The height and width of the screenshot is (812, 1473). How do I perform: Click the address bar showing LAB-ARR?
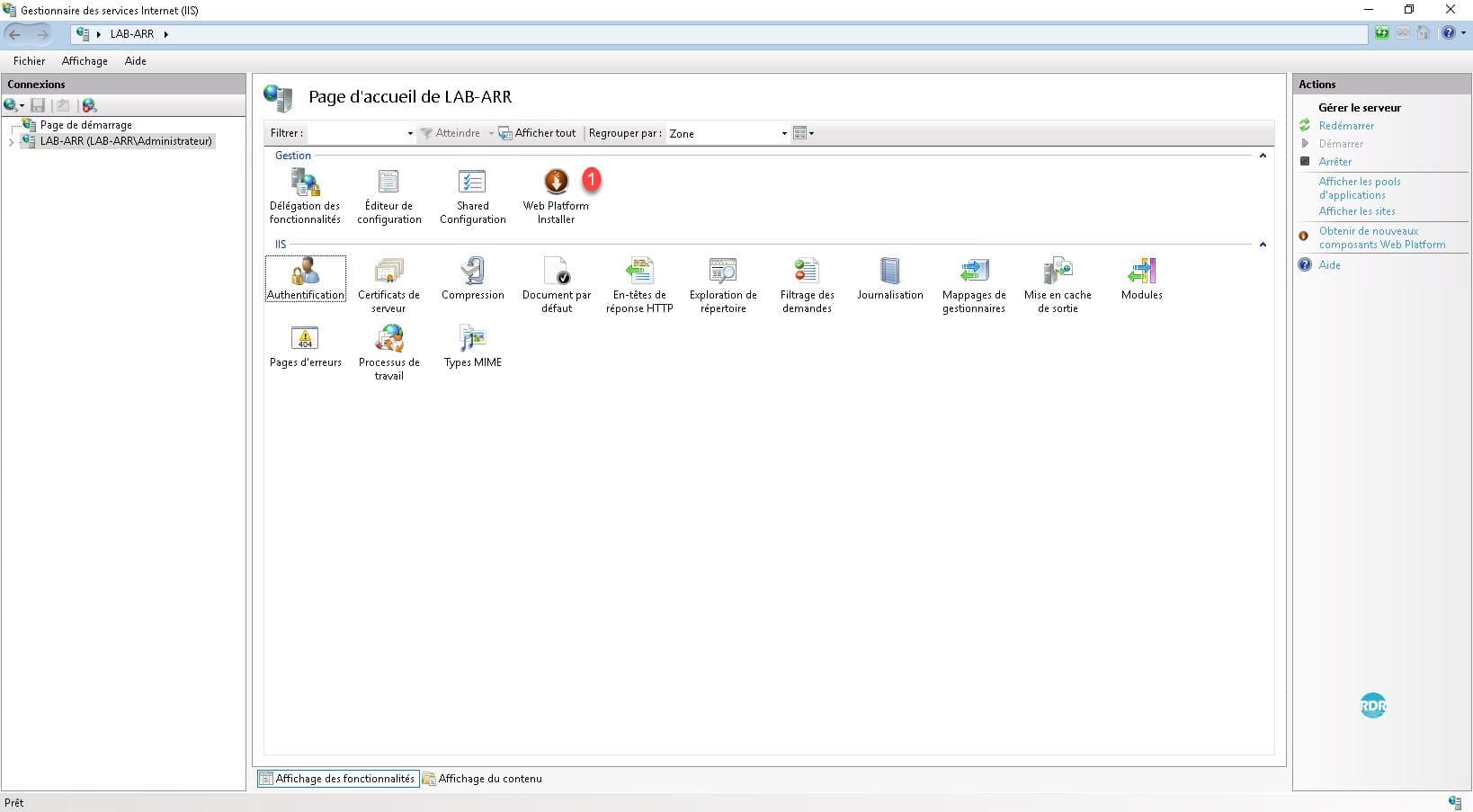point(719,34)
